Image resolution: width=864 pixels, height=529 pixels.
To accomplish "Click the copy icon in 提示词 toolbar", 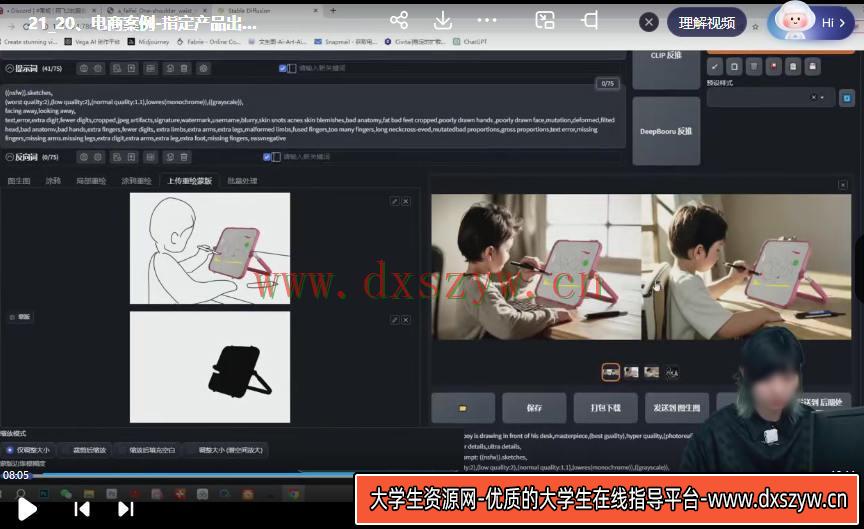I will pos(170,68).
